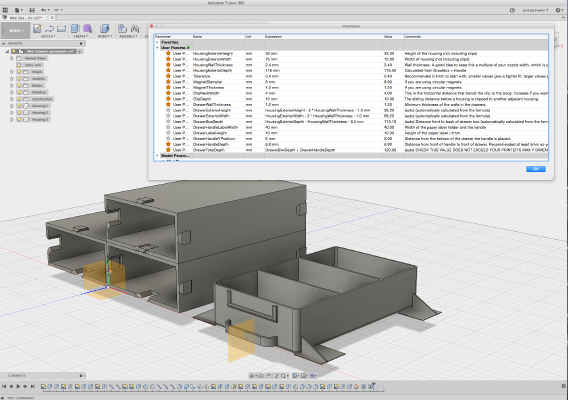
Task: Click the Save disk icon
Action: point(32,10)
